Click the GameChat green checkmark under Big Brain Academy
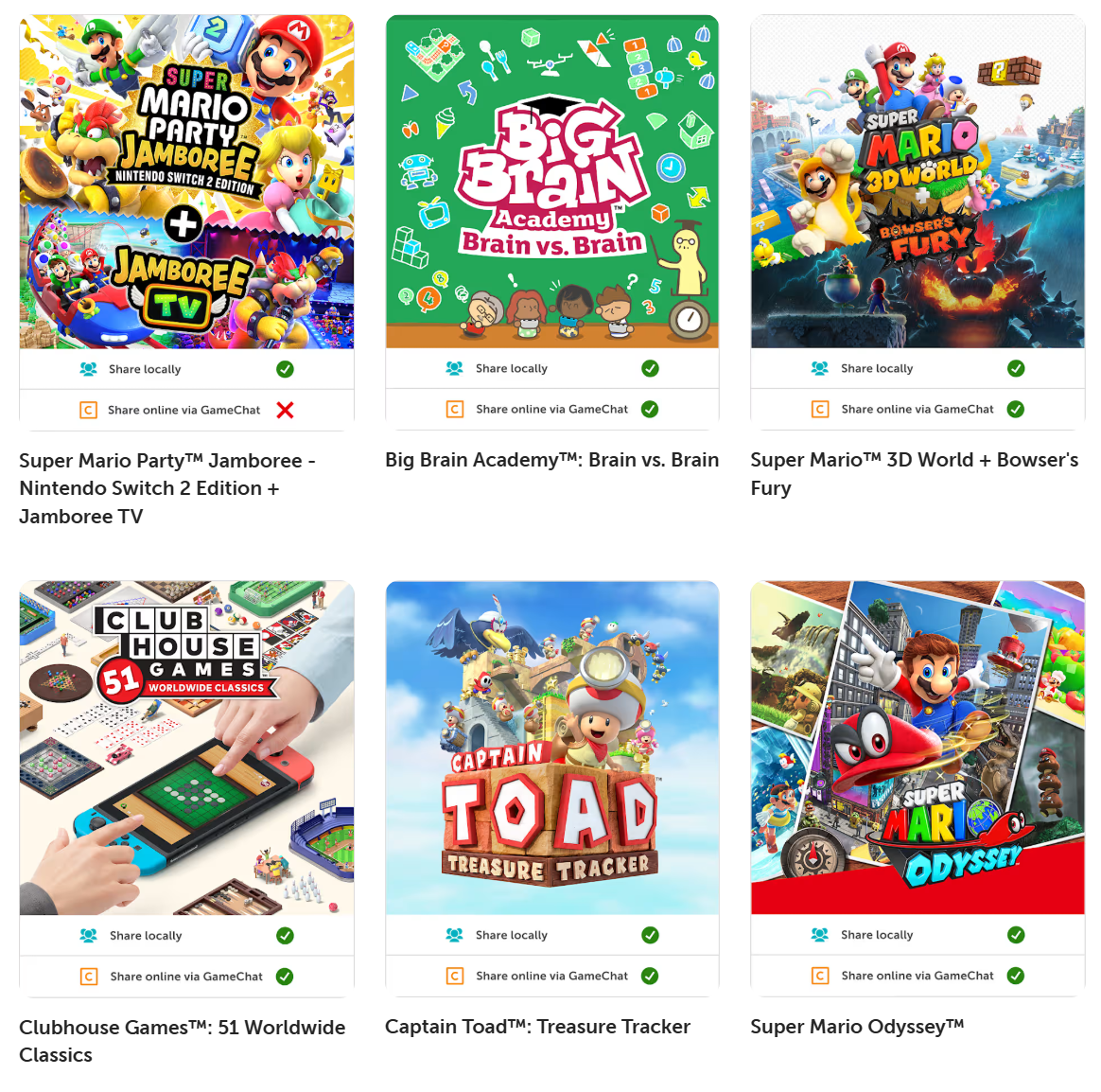The width and height of the screenshot is (1101, 1092). [x=650, y=410]
